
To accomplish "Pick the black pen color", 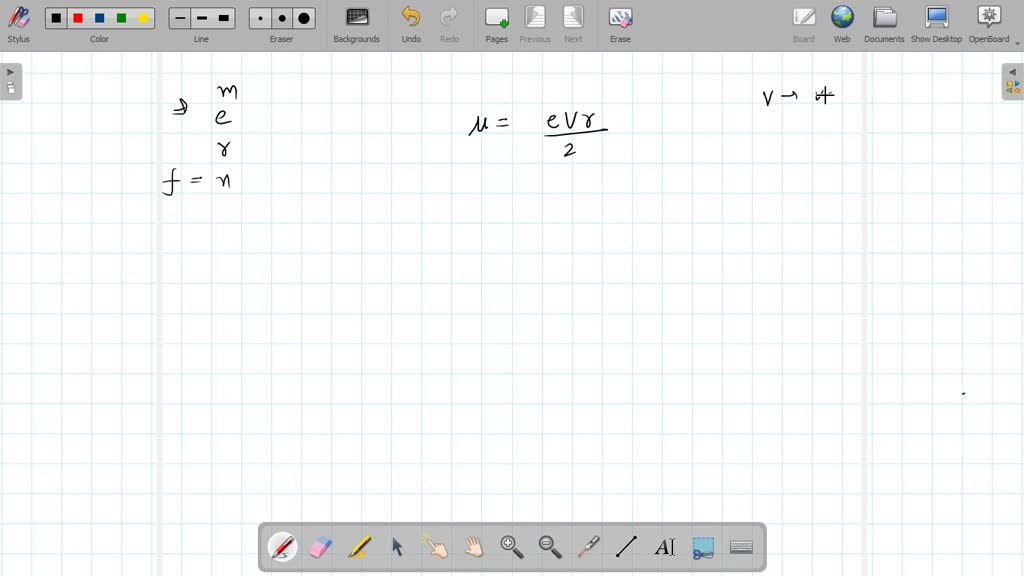I will (x=56, y=18).
